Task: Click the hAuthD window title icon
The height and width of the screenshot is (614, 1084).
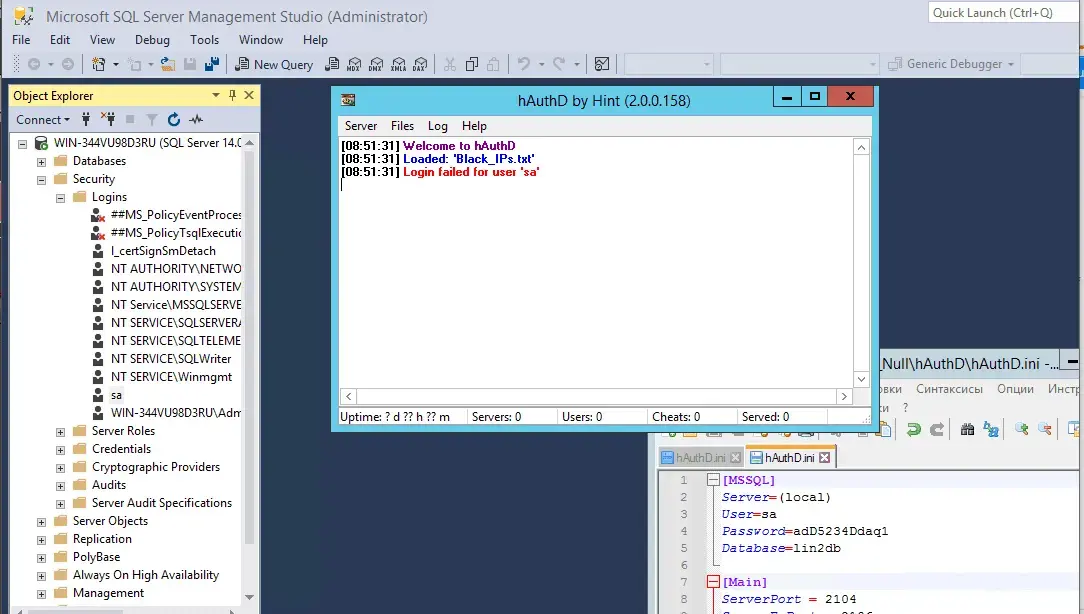Action: [x=348, y=100]
